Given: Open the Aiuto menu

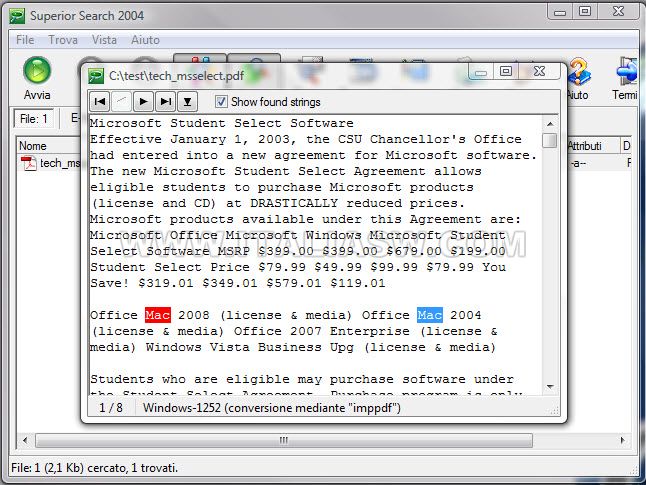Looking at the screenshot, I should point(145,40).
